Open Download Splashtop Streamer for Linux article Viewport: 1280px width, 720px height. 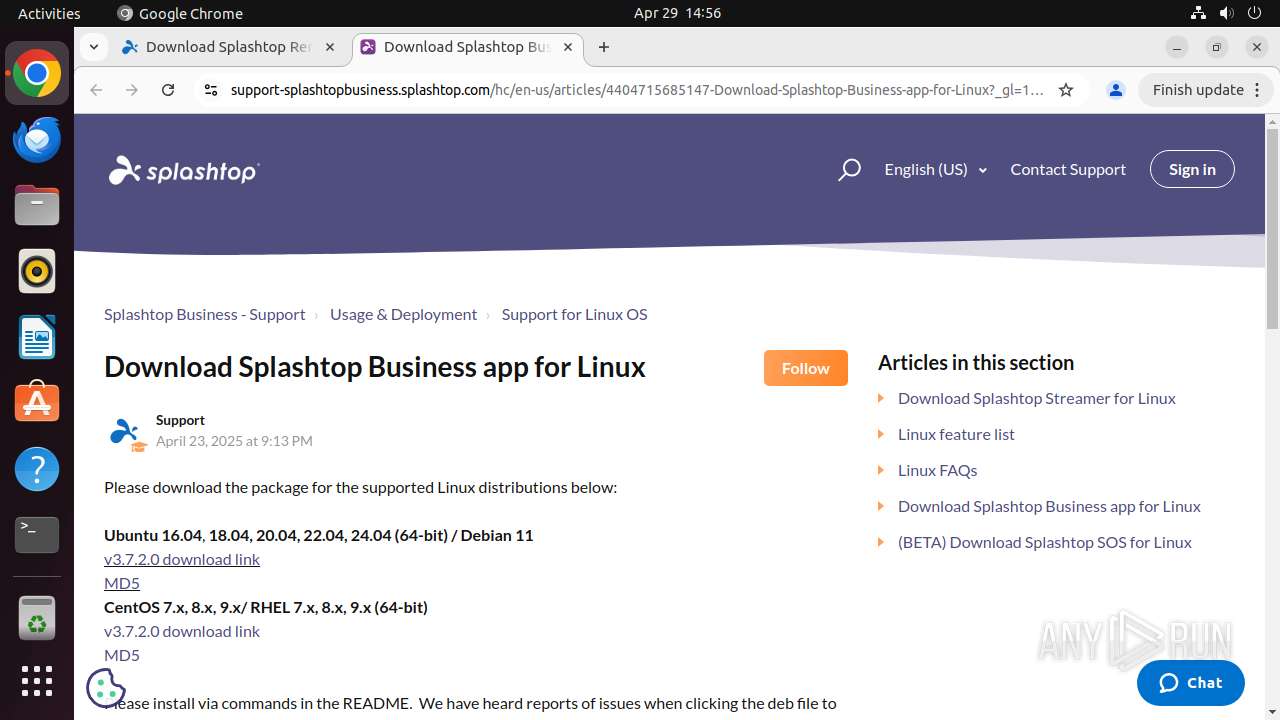click(x=1037, y=398)
